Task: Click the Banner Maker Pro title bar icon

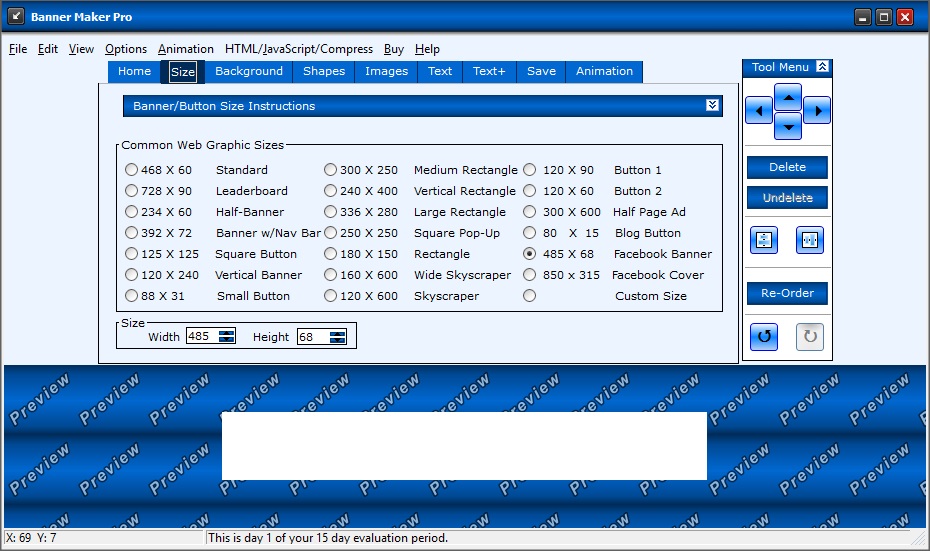Action: point(15,16)
